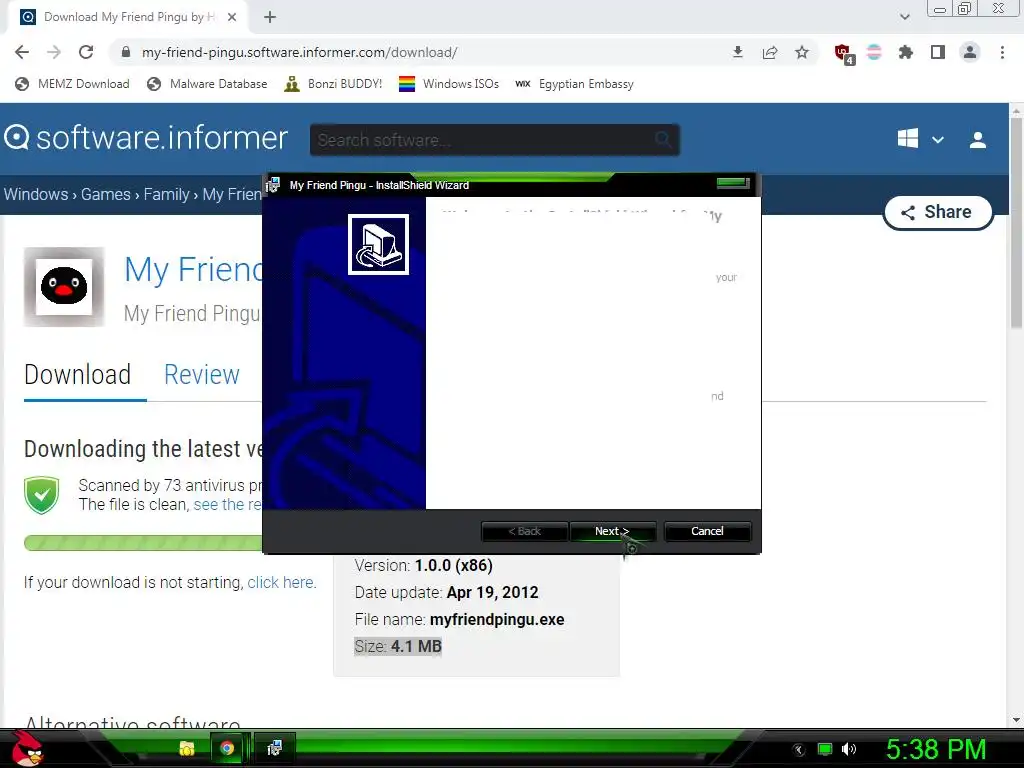1024x768 pixels.
Task: Open the Bonzi BUDDY! bookmark
Action: (x=333, y=84)
